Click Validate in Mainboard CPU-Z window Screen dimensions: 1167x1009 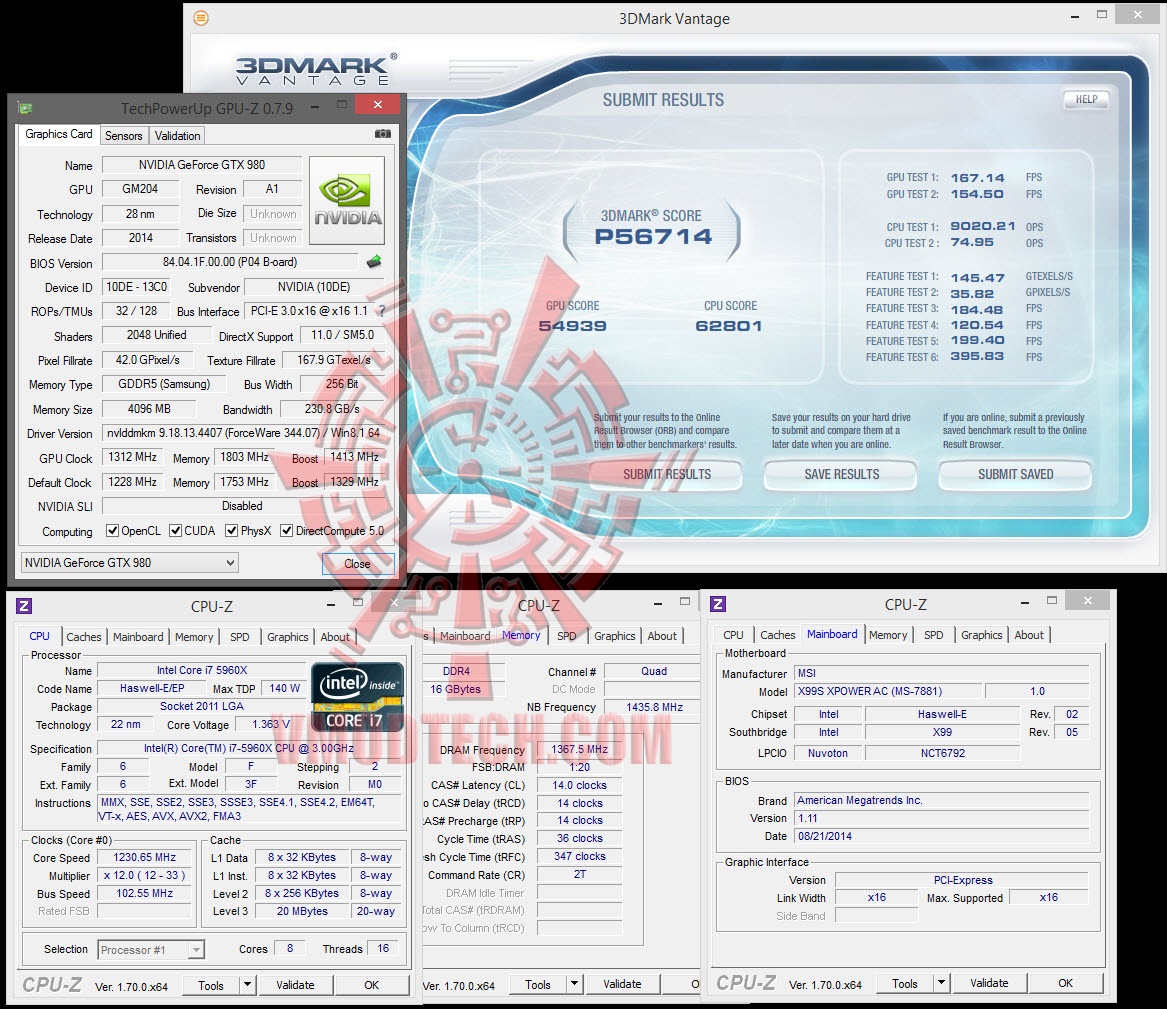point(989,983)
